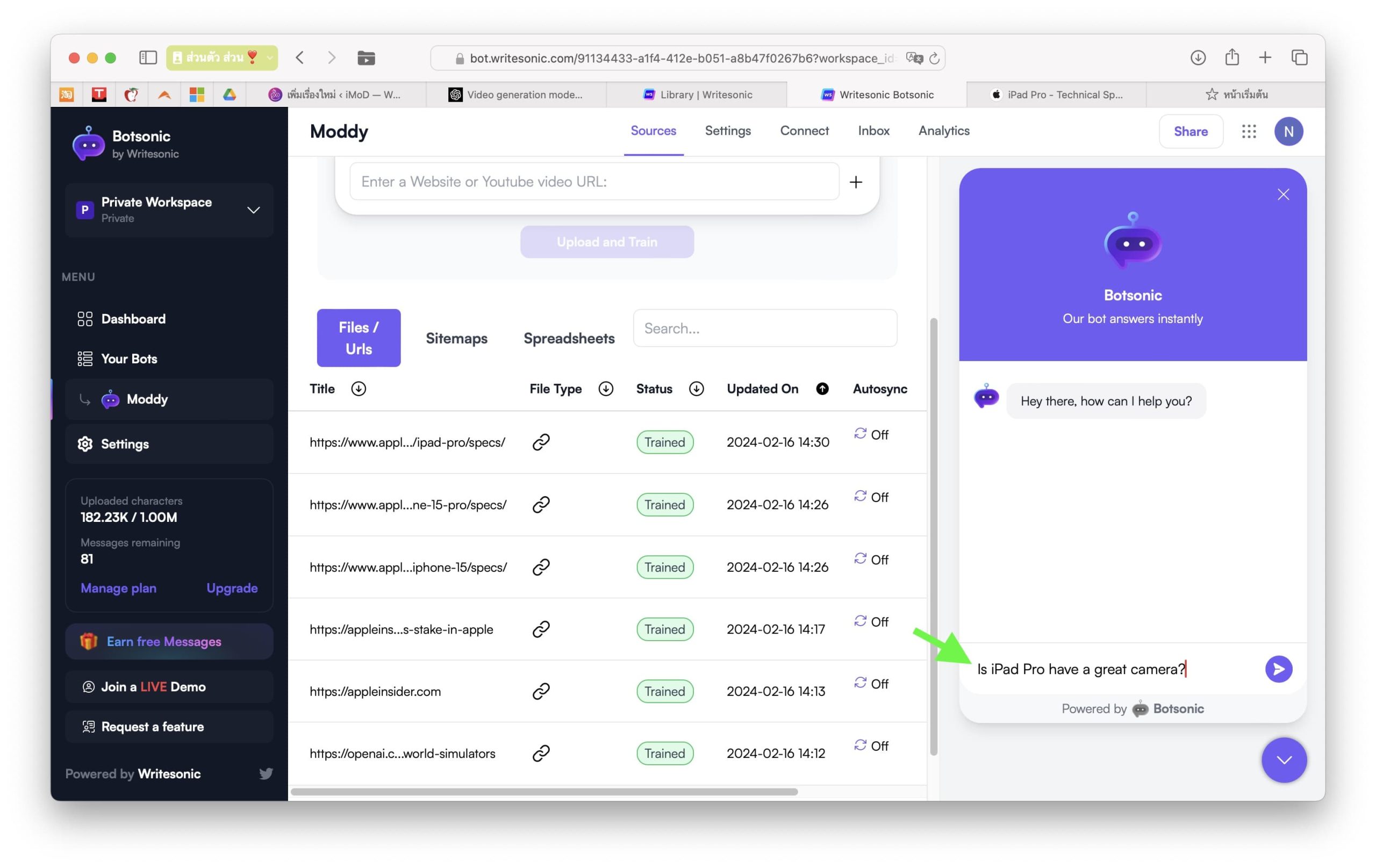Toggle Safari sidebar panel icon
1376x868 pixels.
click(148, 58)
